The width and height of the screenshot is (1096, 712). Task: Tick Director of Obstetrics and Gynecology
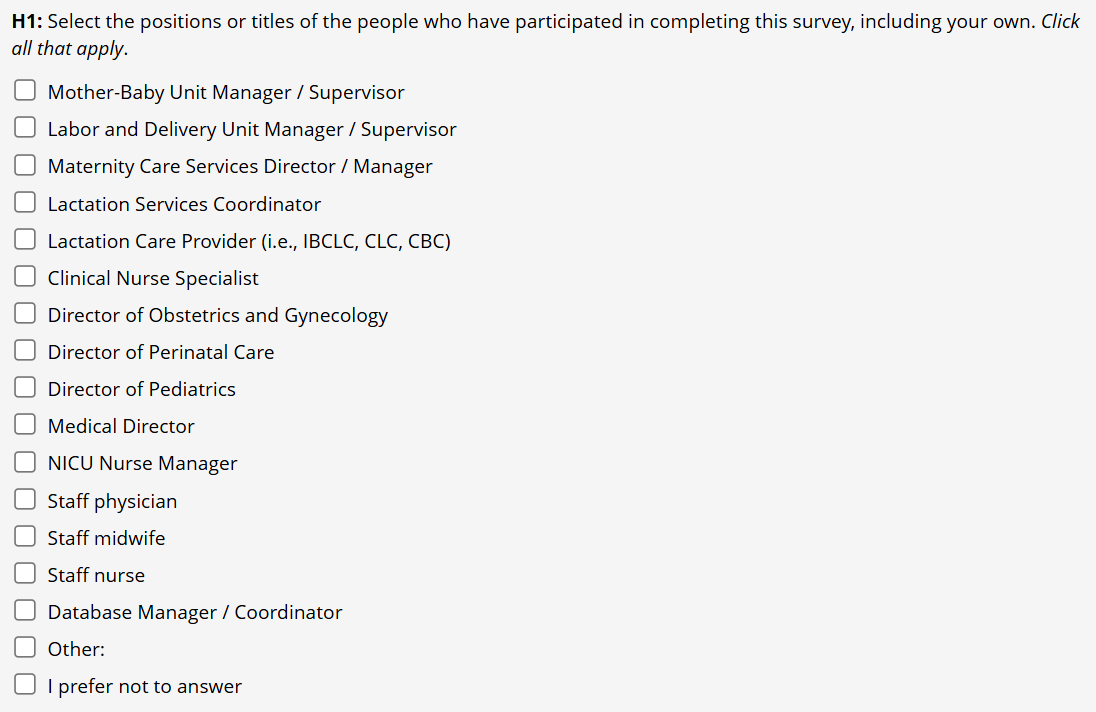(x=25, y=314)
